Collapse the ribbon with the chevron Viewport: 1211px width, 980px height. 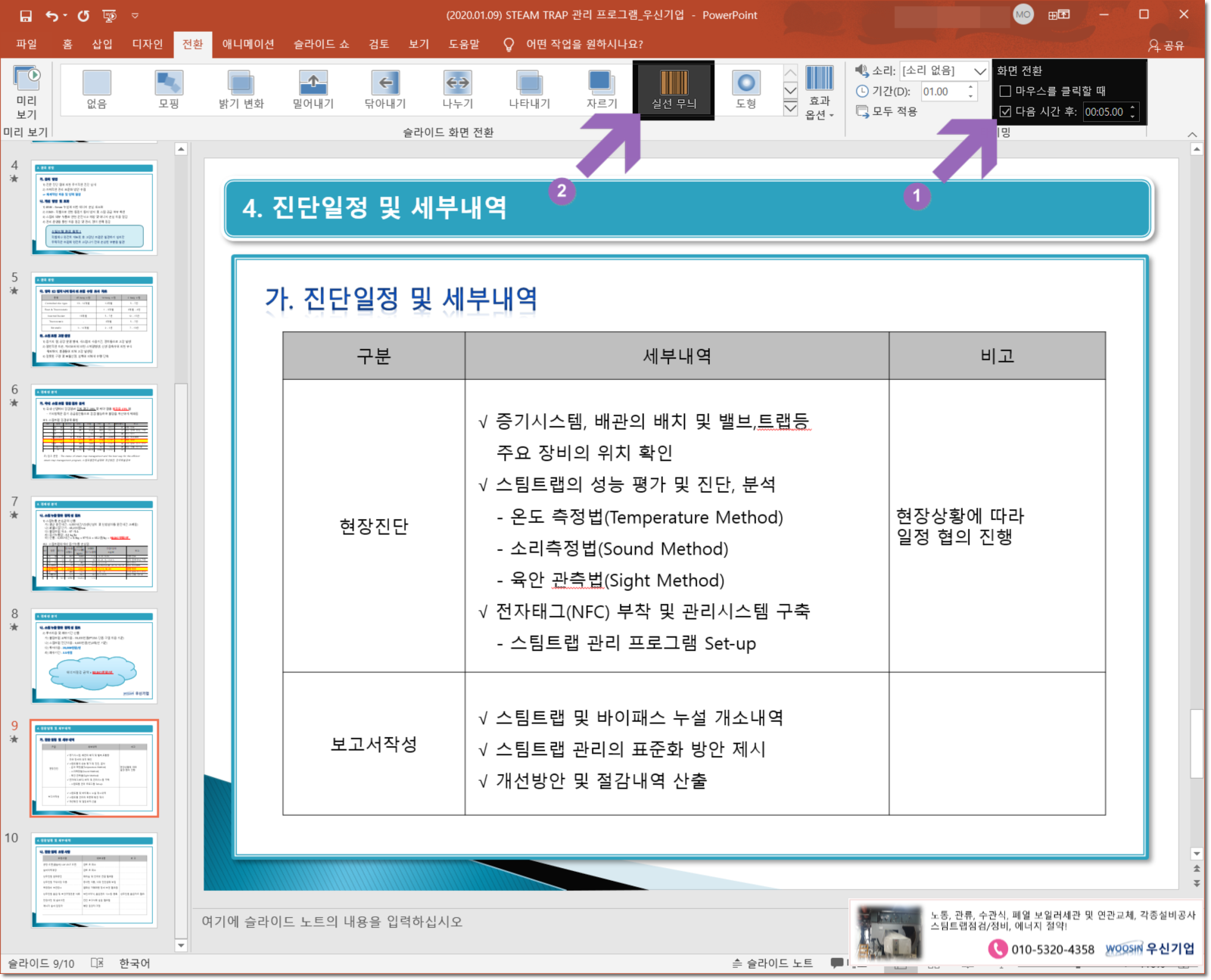point(1192,134)
